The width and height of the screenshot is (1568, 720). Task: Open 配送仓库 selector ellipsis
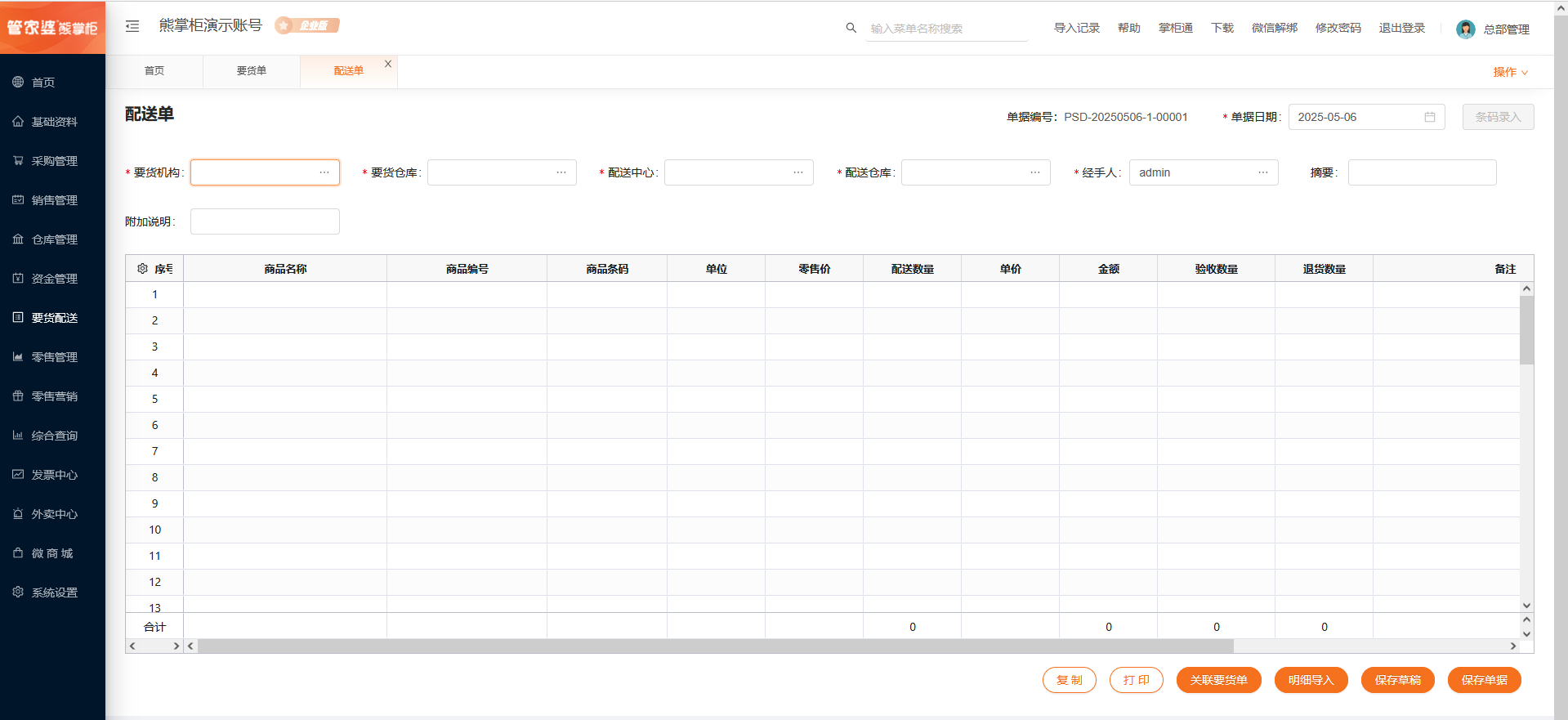(x=1035, y=172)
